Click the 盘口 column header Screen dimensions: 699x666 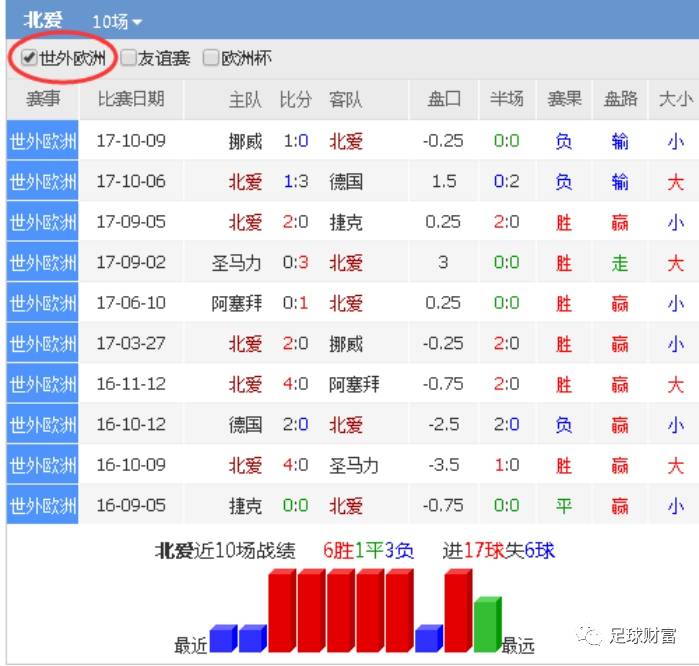coord(444,99)
